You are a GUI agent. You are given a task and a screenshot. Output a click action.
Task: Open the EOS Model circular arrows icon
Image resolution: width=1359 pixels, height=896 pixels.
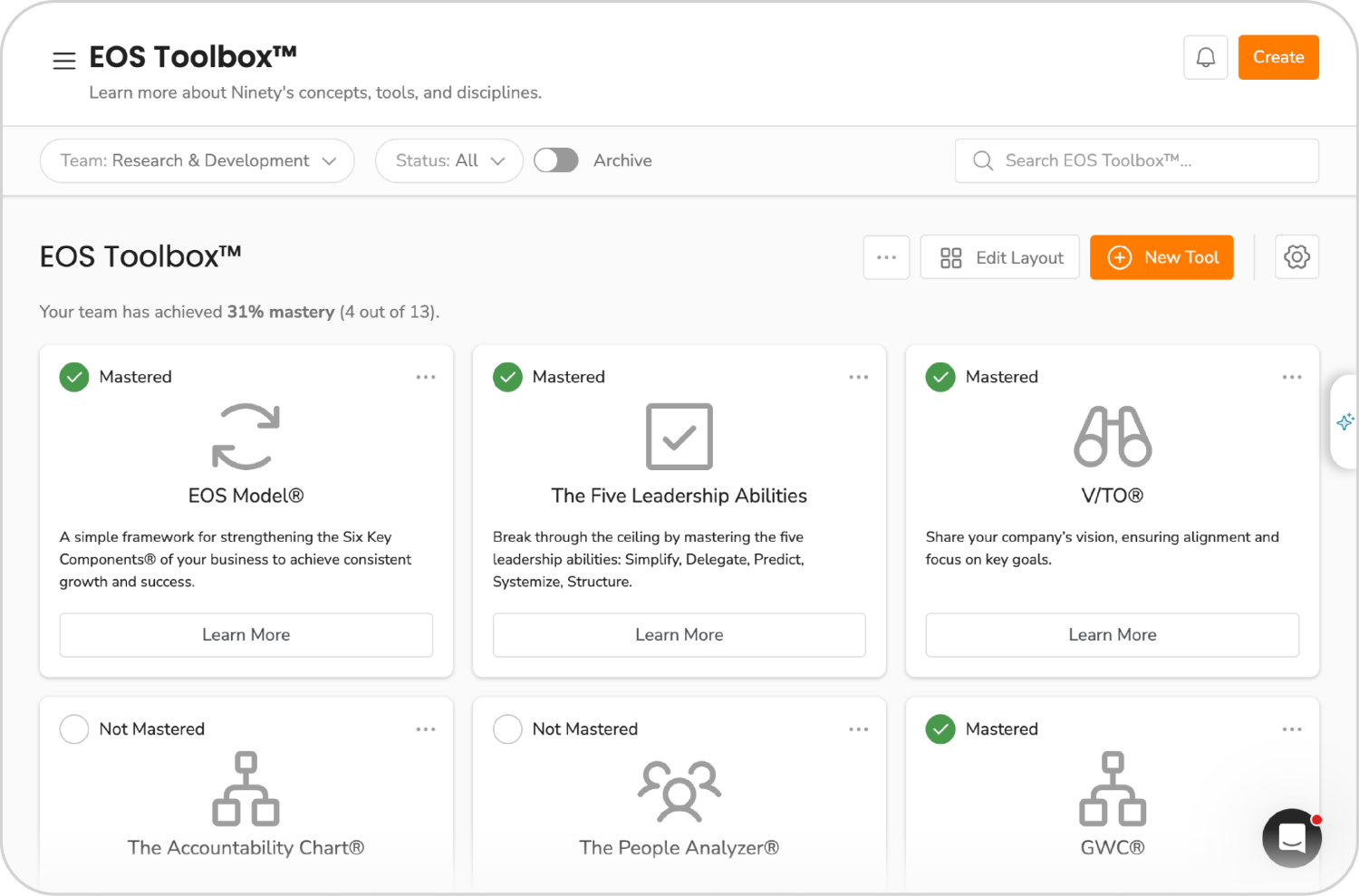(246, 438)
